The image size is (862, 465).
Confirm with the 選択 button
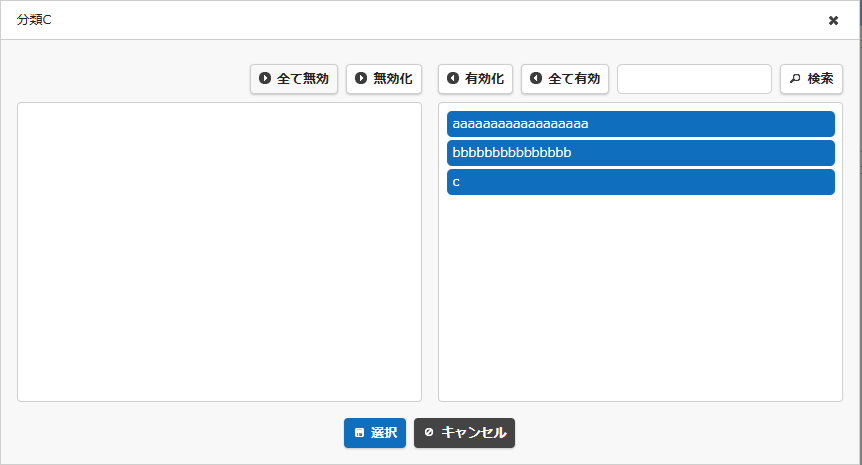pos(375,433)
